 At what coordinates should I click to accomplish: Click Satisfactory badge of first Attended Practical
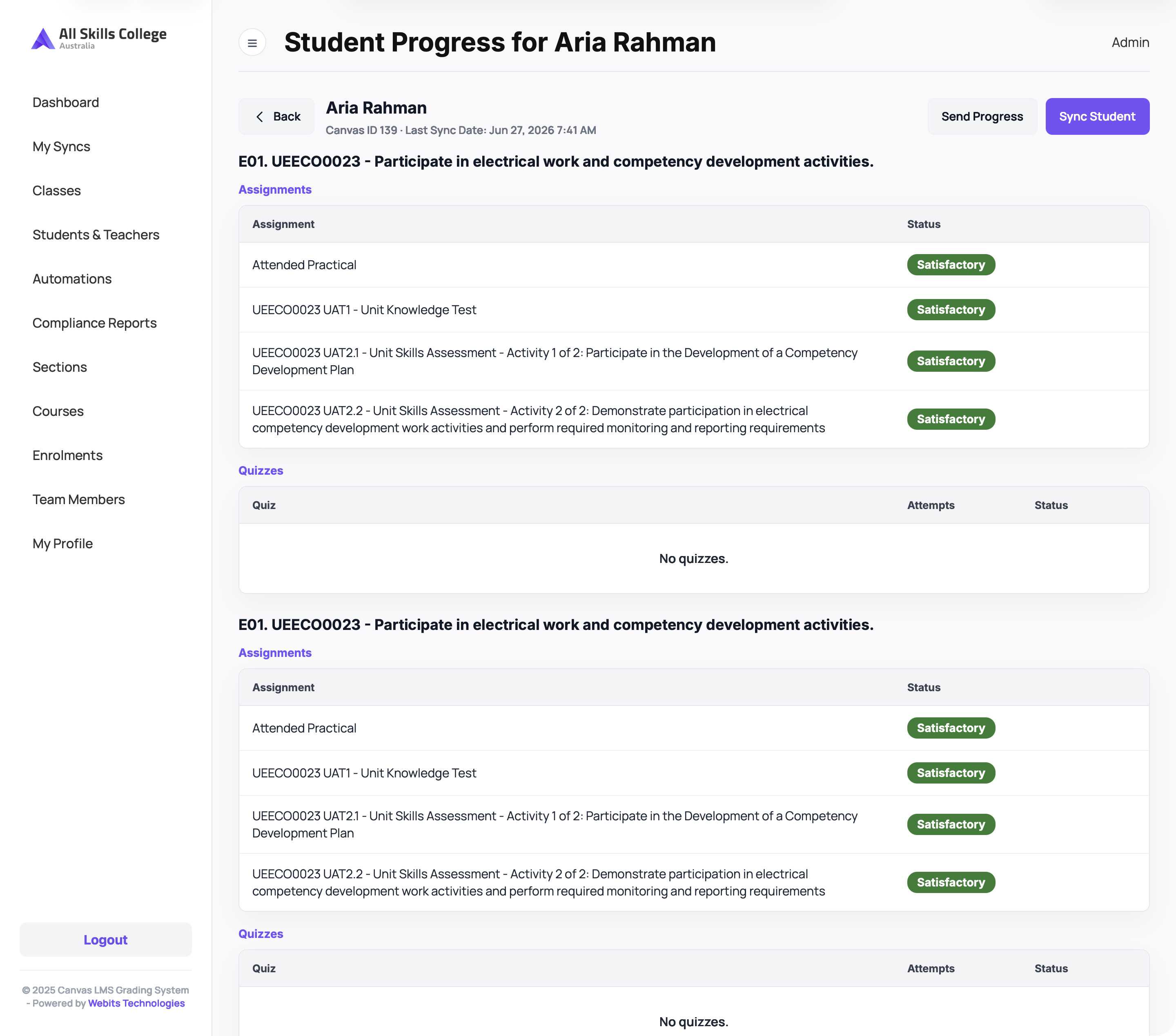(x=951, y=265)
